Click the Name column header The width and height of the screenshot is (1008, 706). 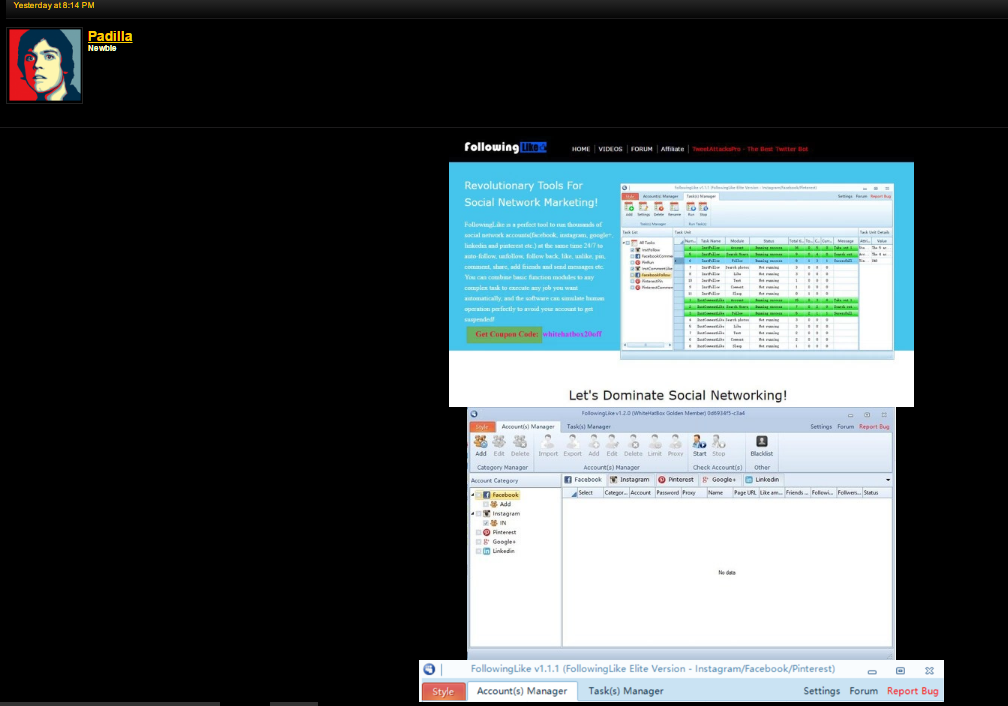click(719, 493)
